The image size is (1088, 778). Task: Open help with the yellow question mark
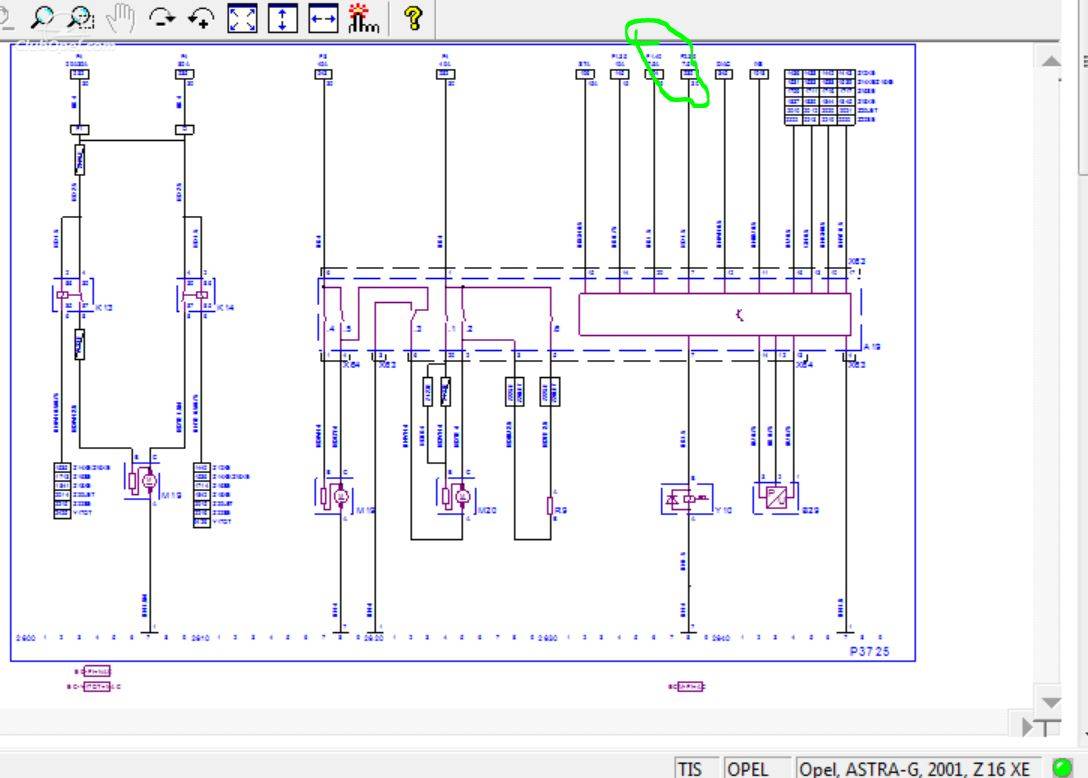click(413, 18)
